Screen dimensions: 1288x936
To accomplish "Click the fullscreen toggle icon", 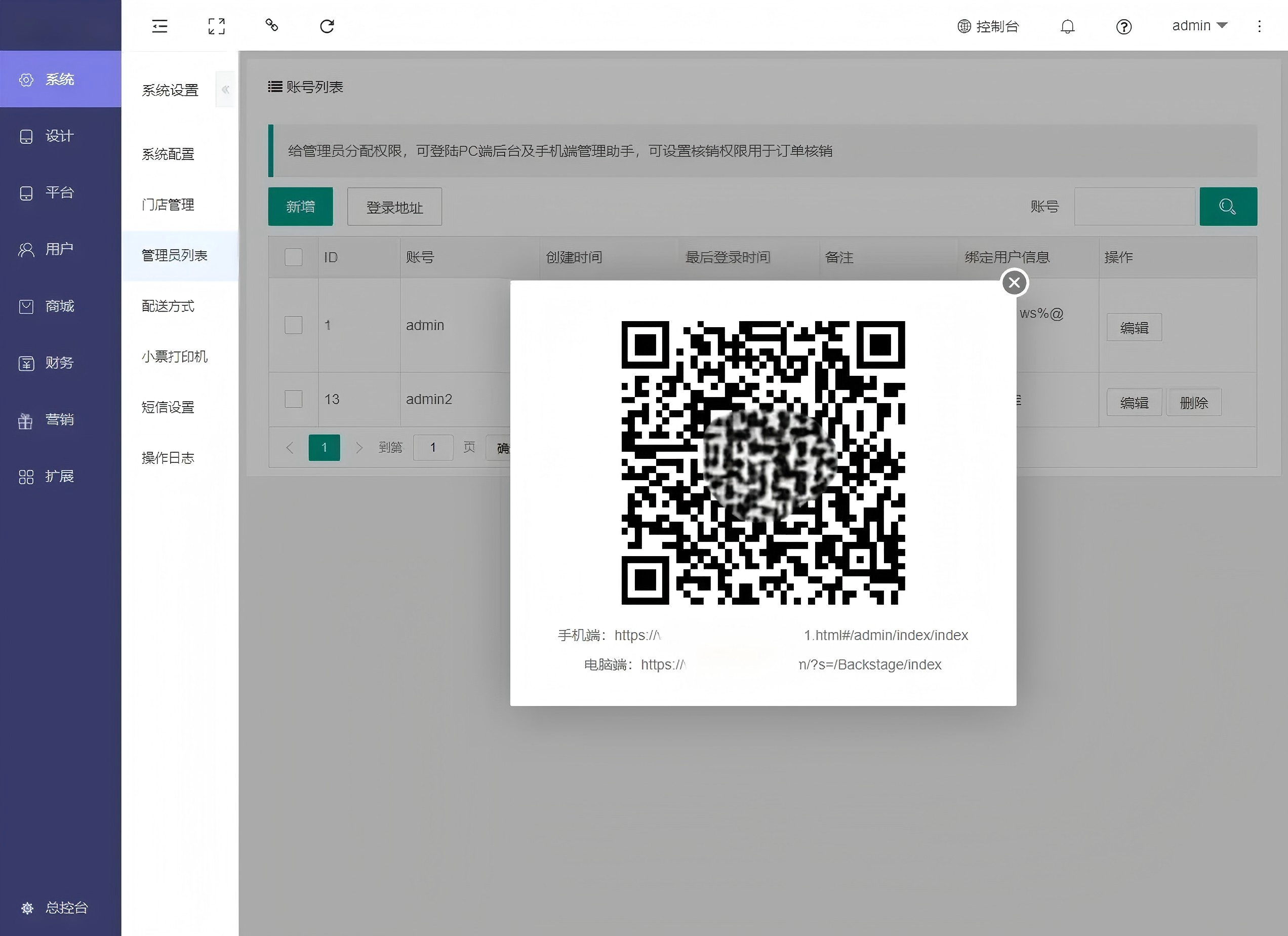I will pyautogui.click(x=216, y=26).
